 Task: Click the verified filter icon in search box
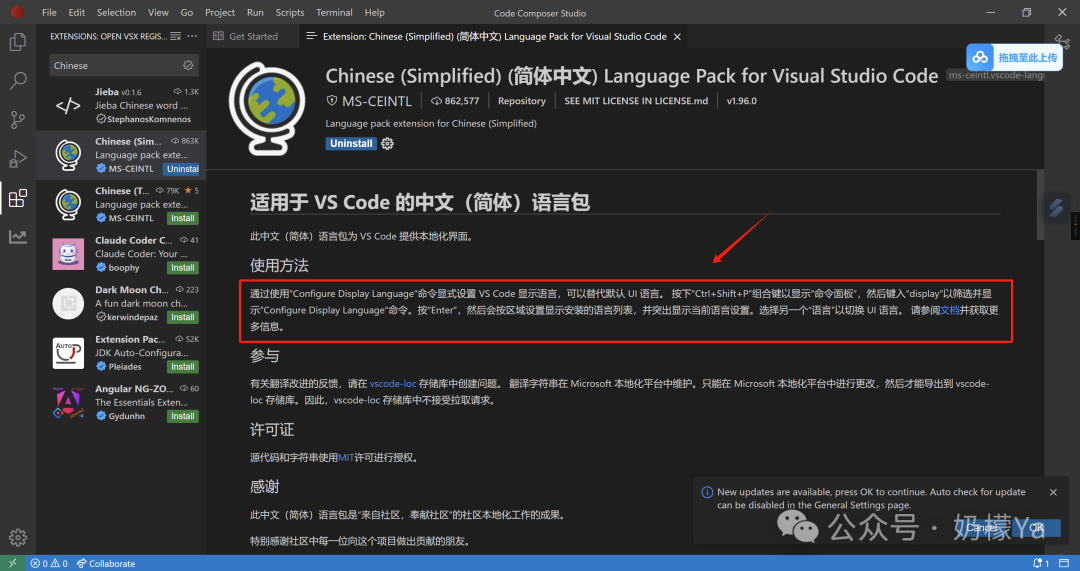tap(188, 65)
